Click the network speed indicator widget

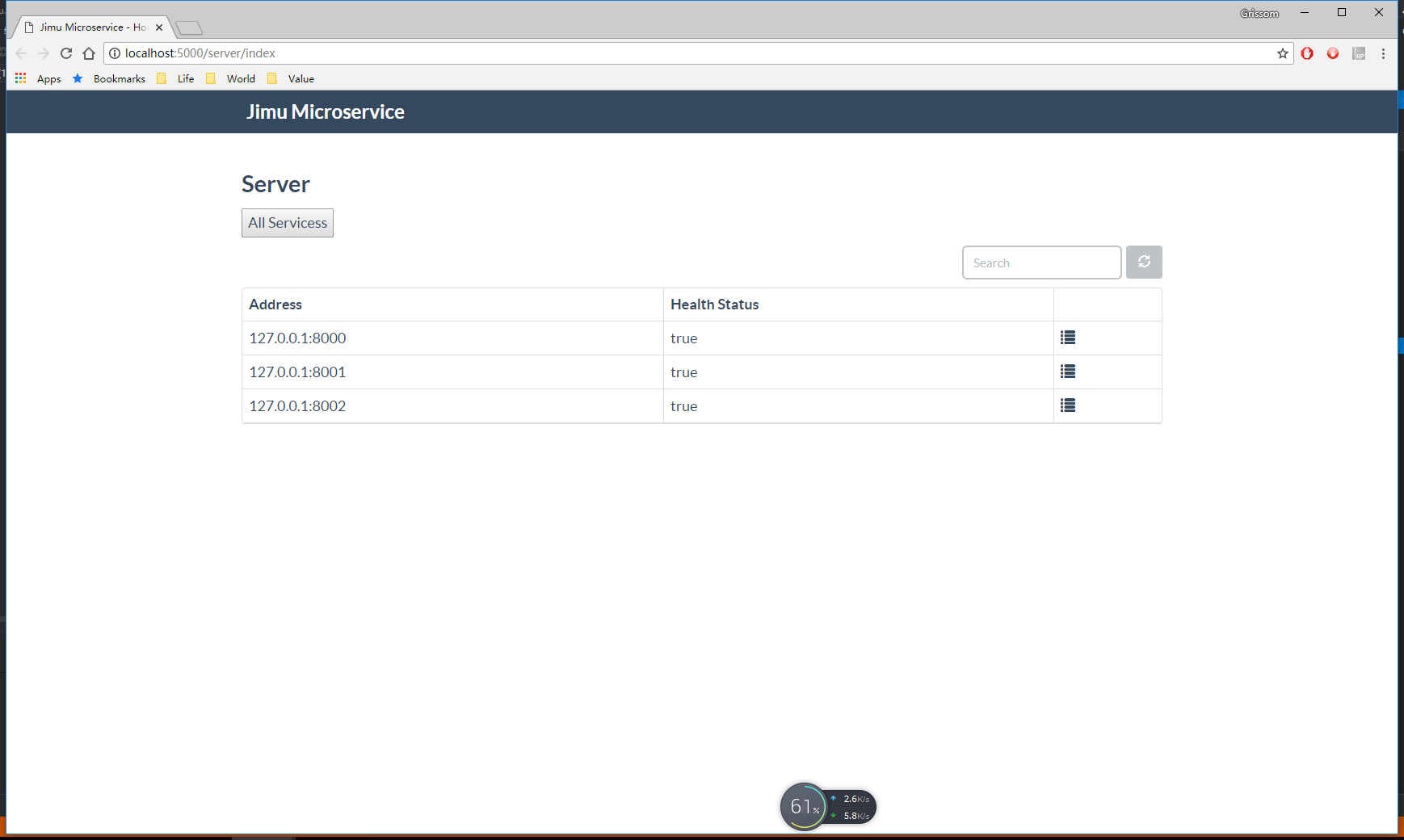851,807
